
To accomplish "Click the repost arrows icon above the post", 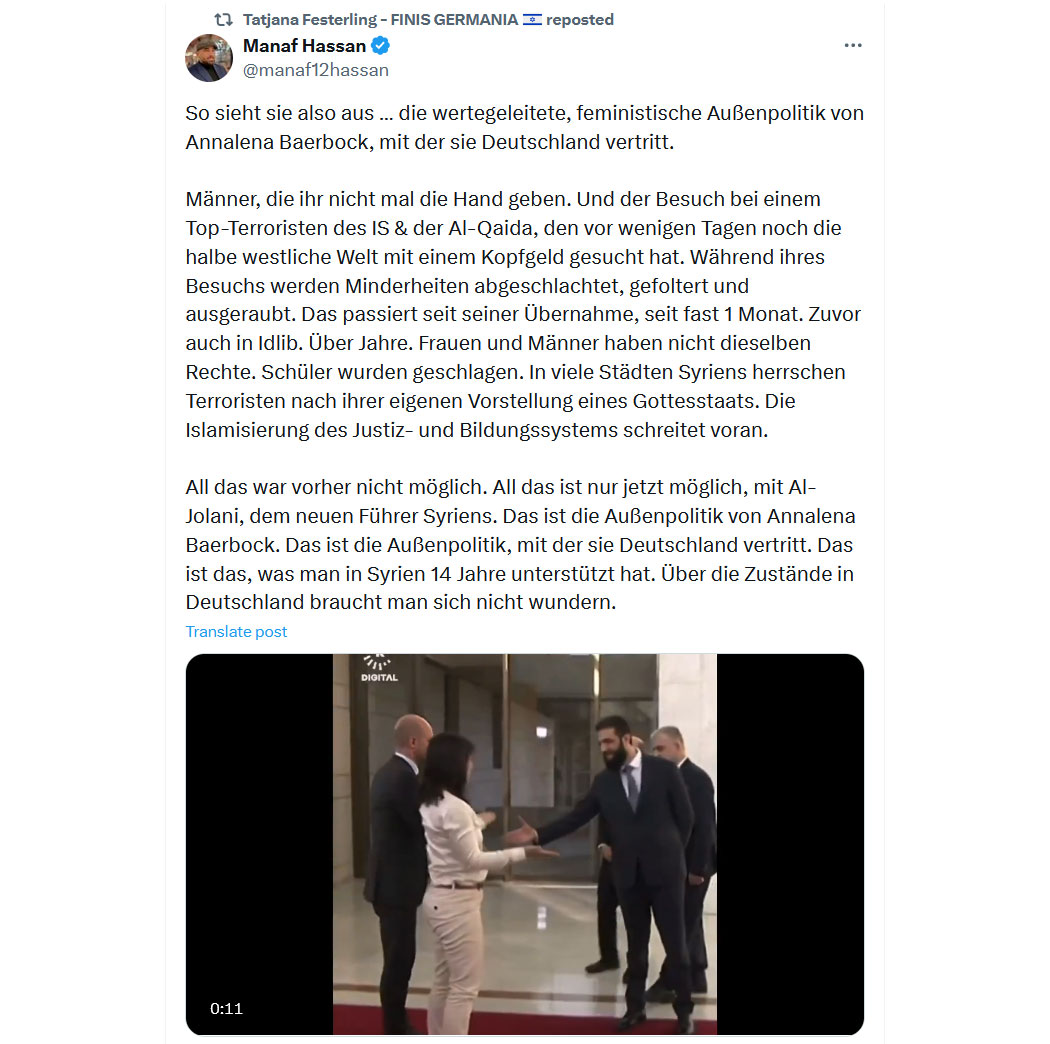I will coord(223,20).
